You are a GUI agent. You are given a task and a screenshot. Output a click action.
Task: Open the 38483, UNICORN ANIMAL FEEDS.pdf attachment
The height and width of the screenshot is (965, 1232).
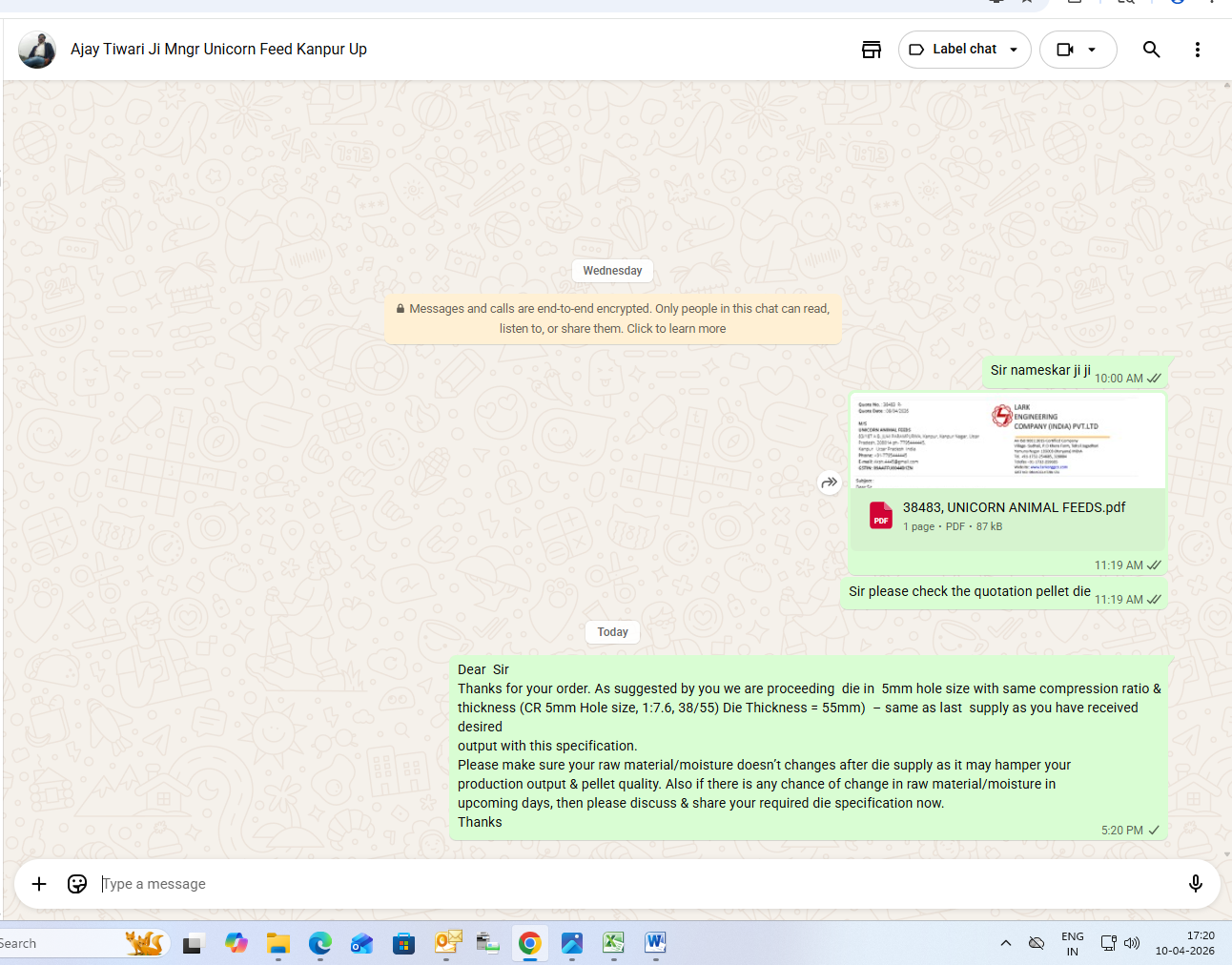point(1014,507)
